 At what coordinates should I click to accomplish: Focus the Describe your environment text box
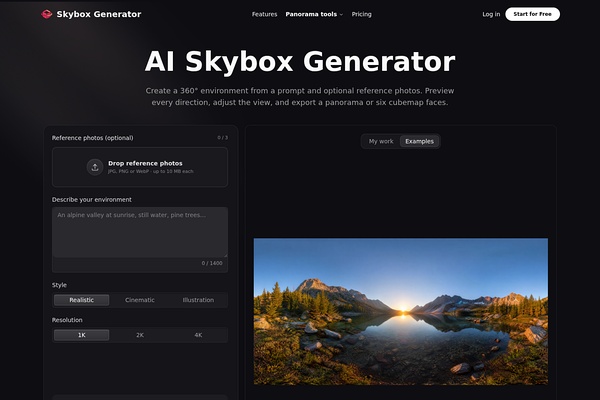coord(140,232)
